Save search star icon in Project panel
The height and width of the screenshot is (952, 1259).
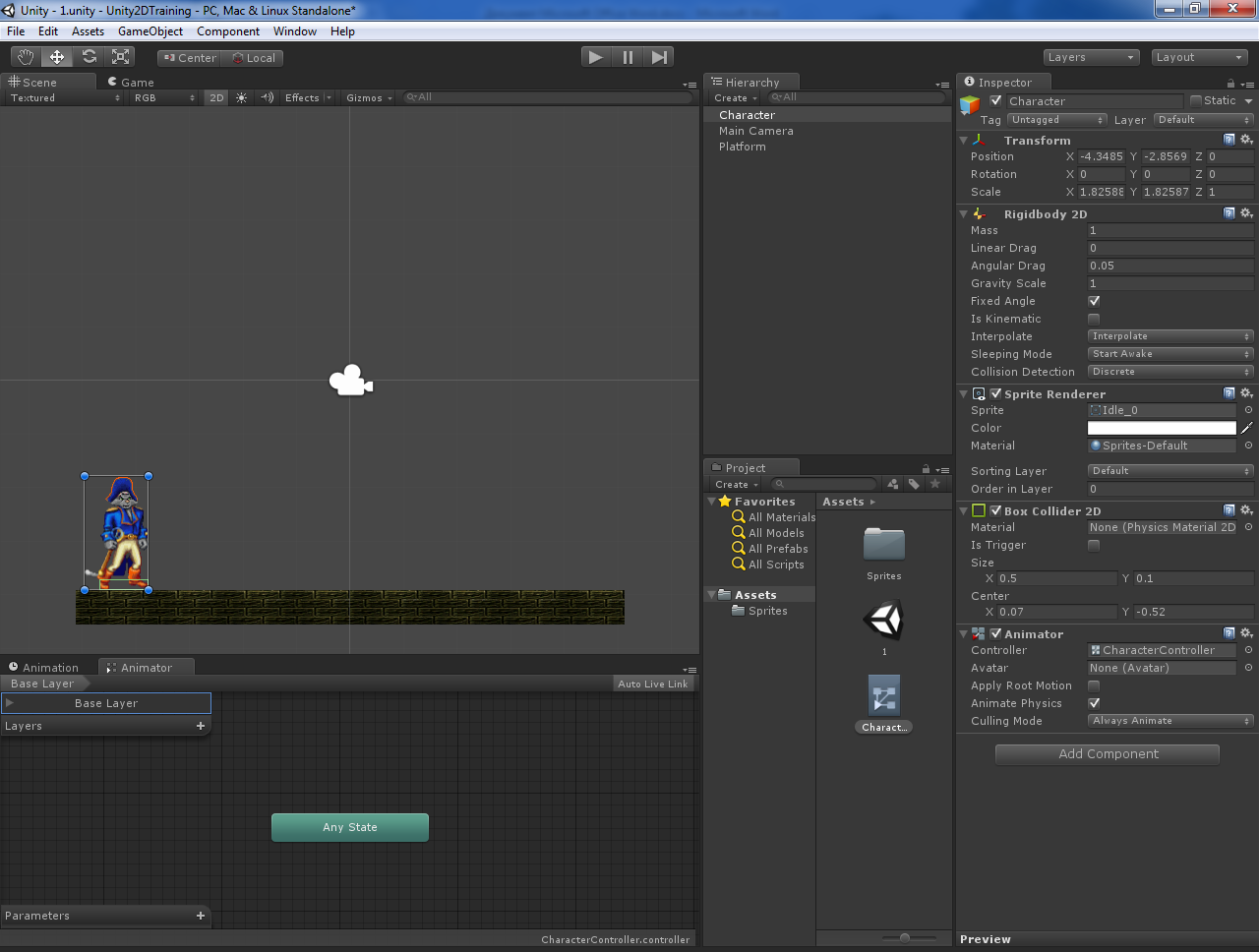[x=934, y=484]
